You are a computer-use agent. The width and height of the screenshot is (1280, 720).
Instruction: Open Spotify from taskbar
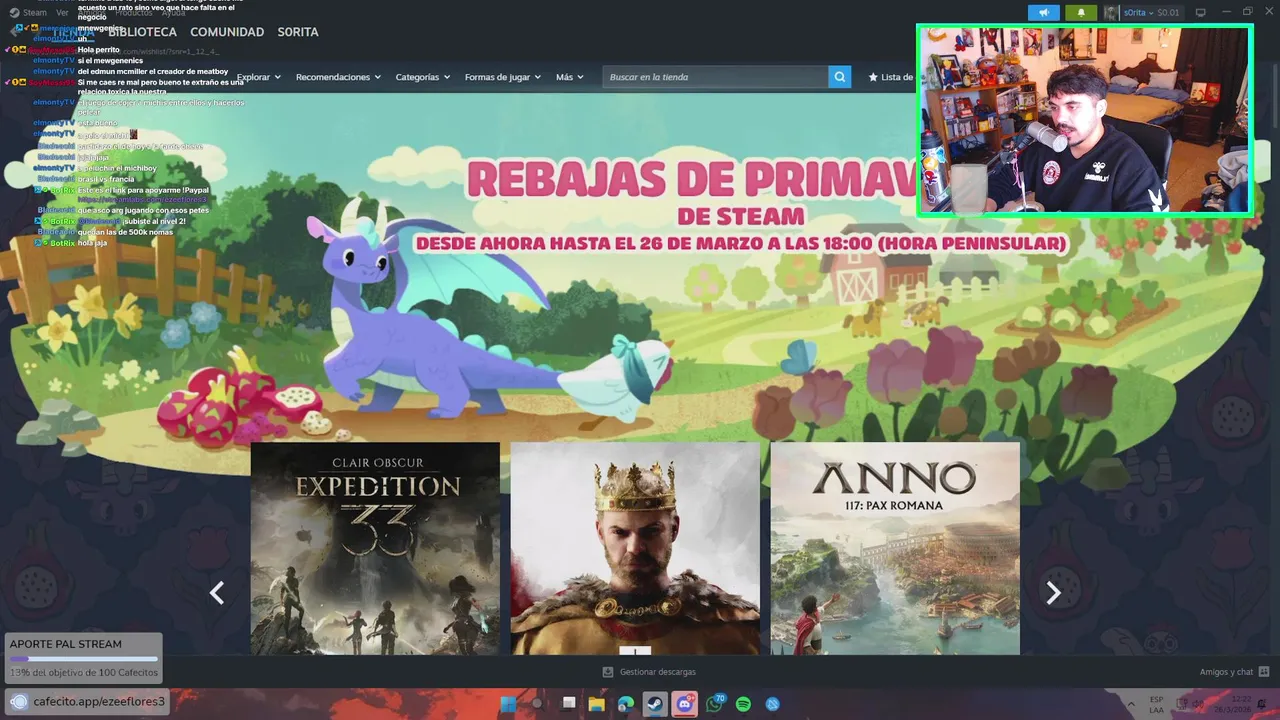[743, 704]
